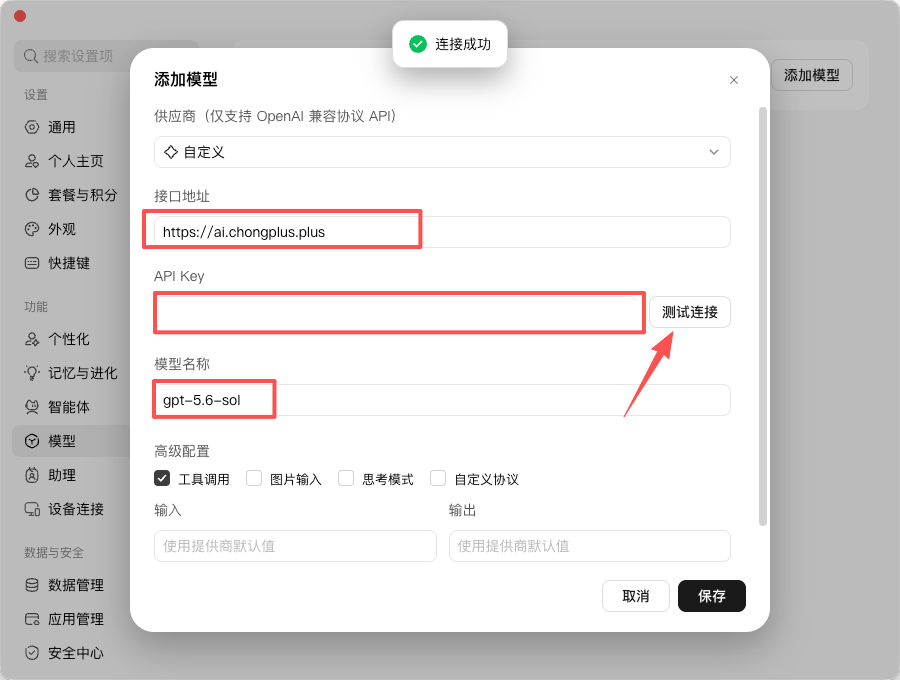Click the provider dropdown chevron arrow
The height and width of the screenshot is (680, 900).
coord(714,152)
